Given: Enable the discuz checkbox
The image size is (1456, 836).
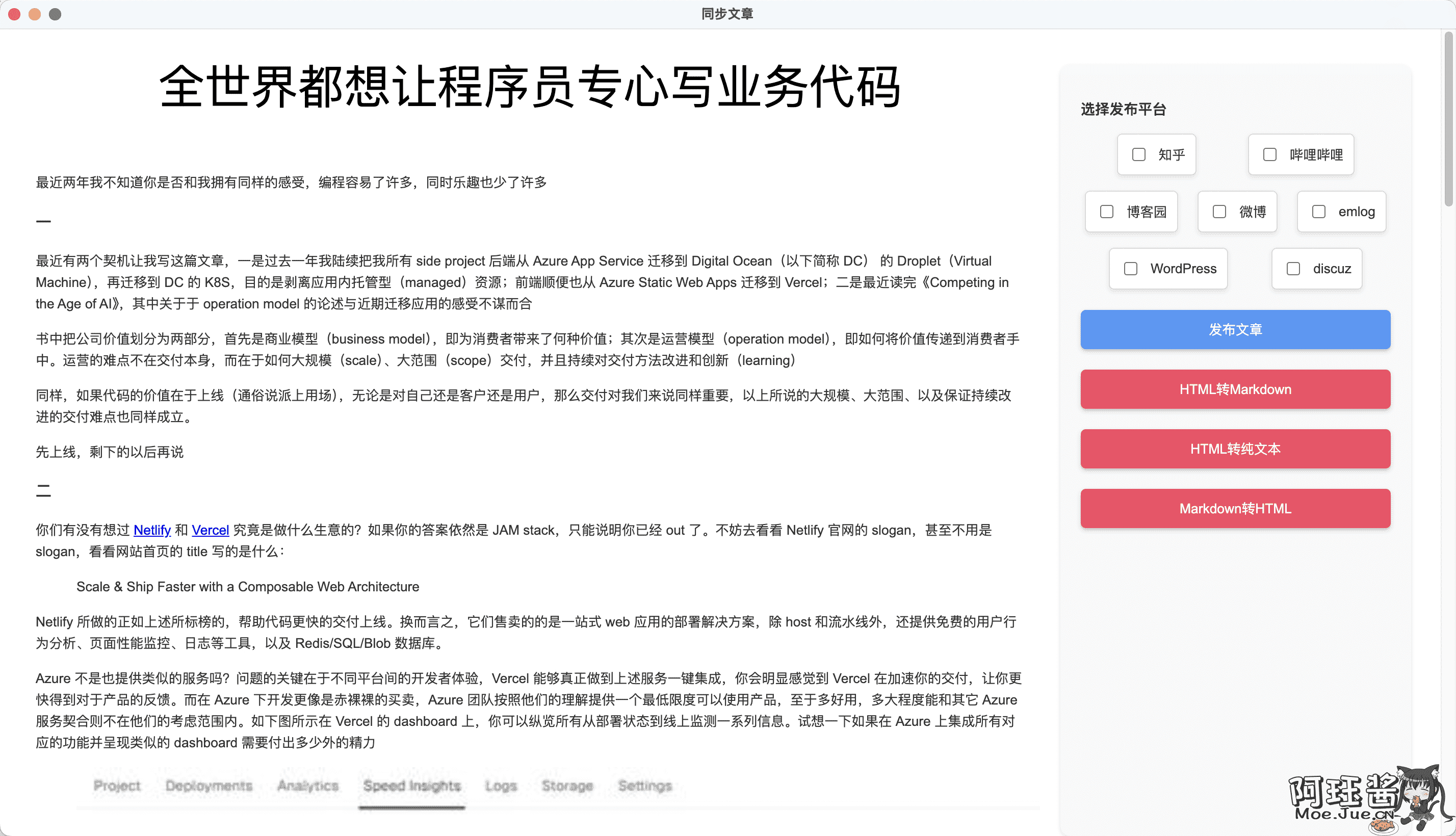Looking at the screenshot, I should click(1293, 268).
